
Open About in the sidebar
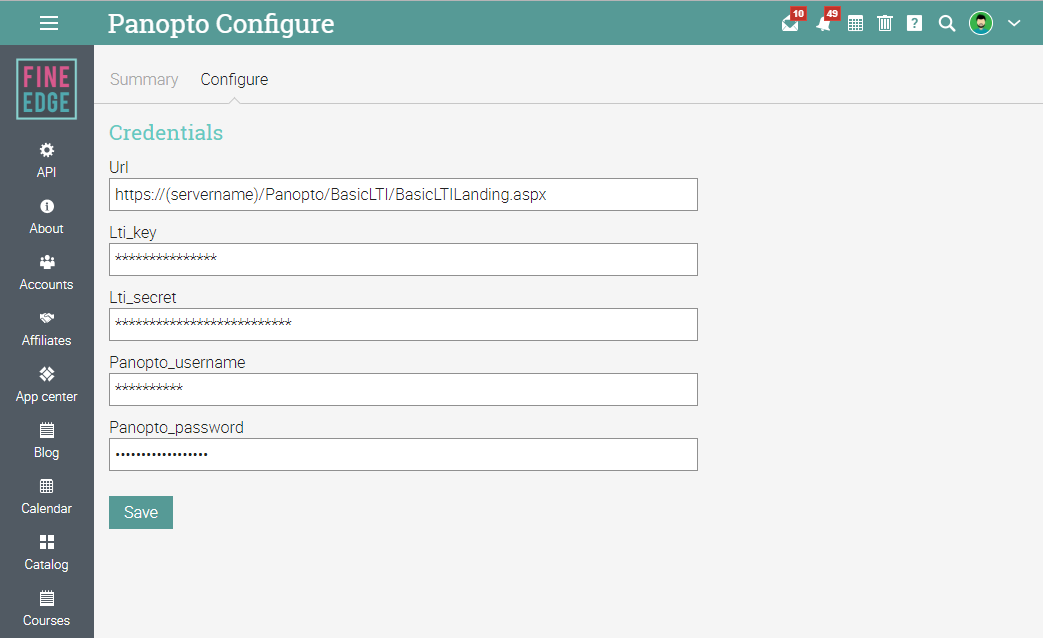point(47,217)
